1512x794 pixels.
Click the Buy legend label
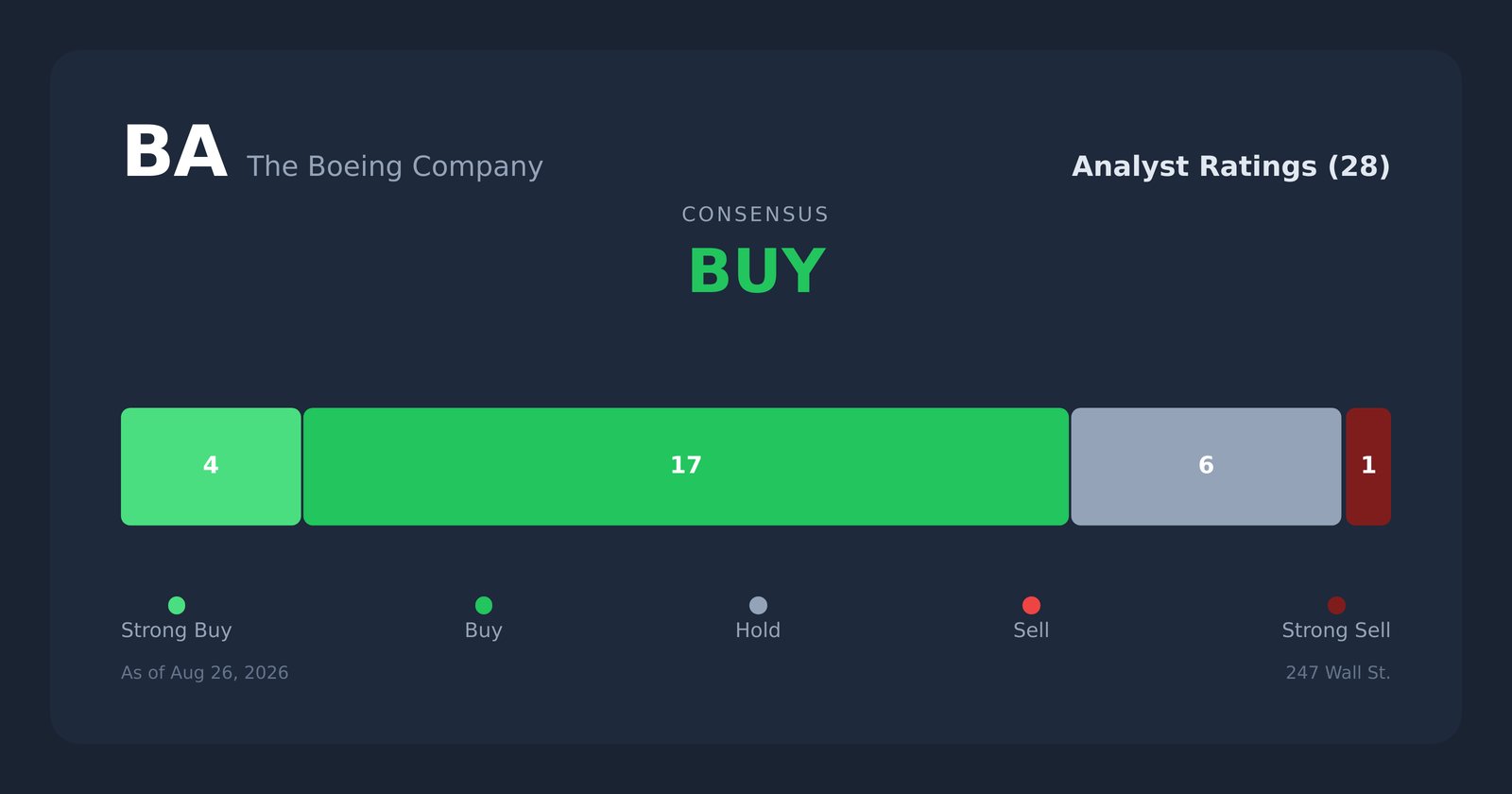coord(484,630)
